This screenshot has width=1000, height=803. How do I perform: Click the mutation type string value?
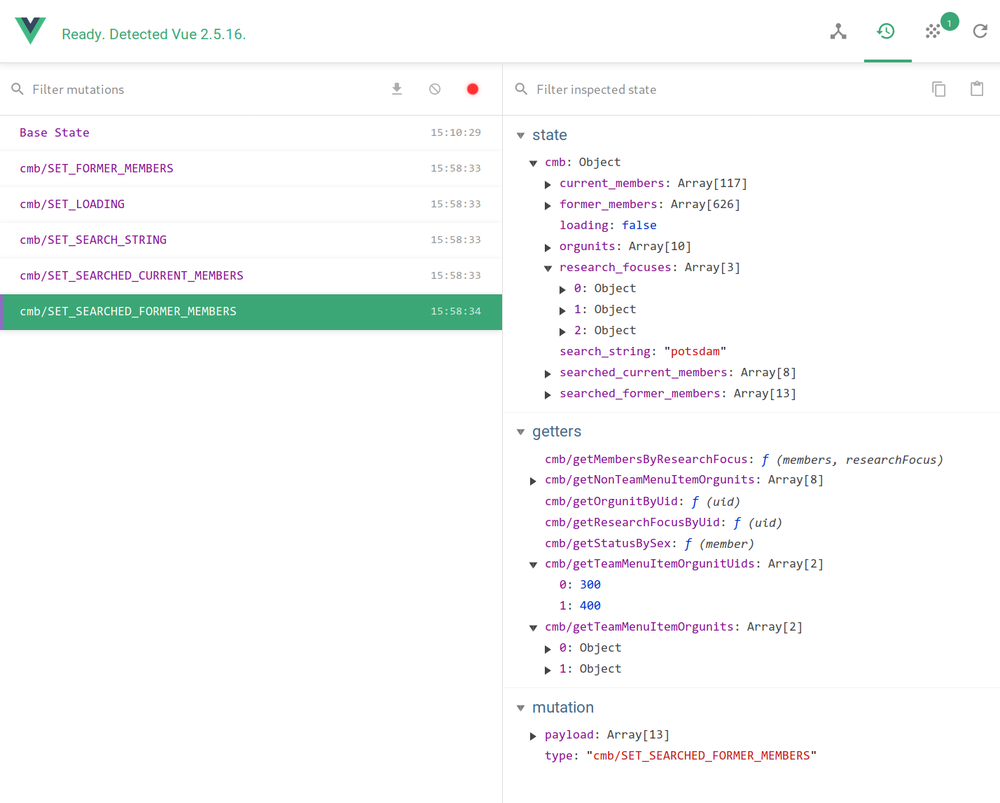[x=702, y=756]
